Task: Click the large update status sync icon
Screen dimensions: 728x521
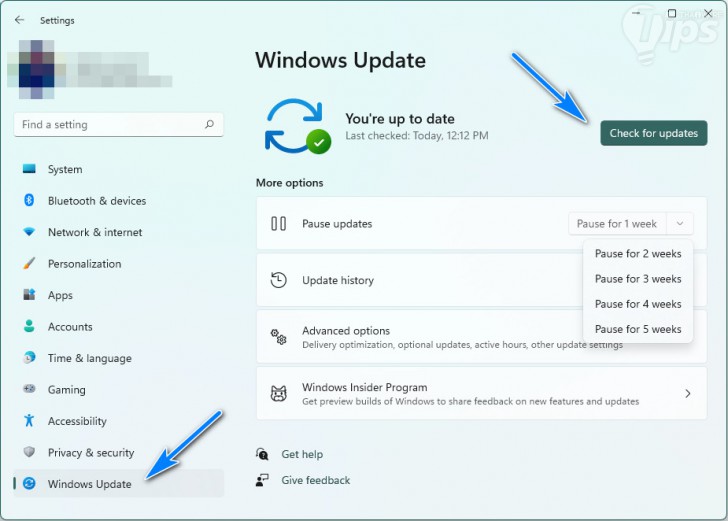Action: (x=298, y=126)
